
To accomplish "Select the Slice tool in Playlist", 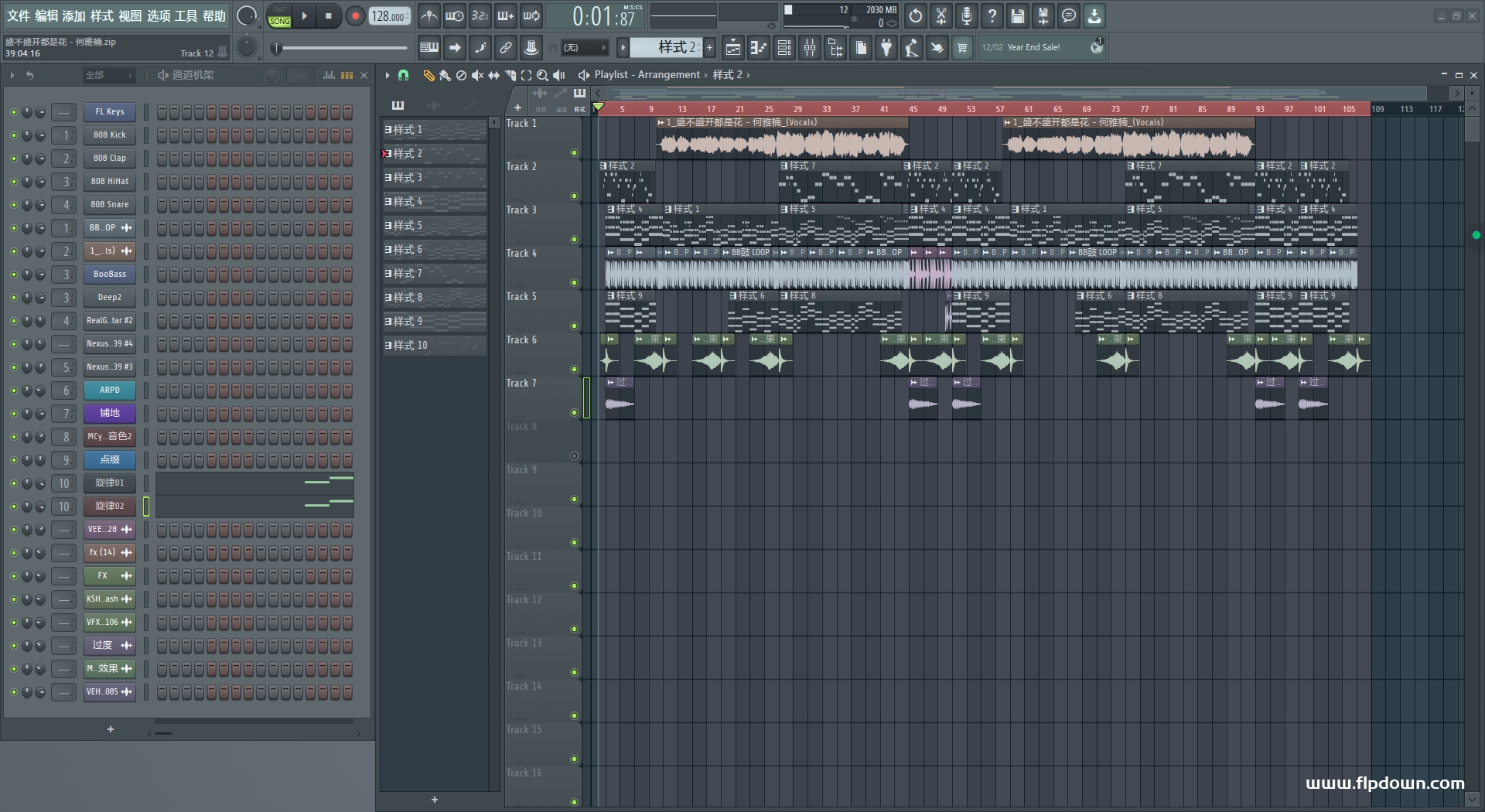I will coord(510,75).
